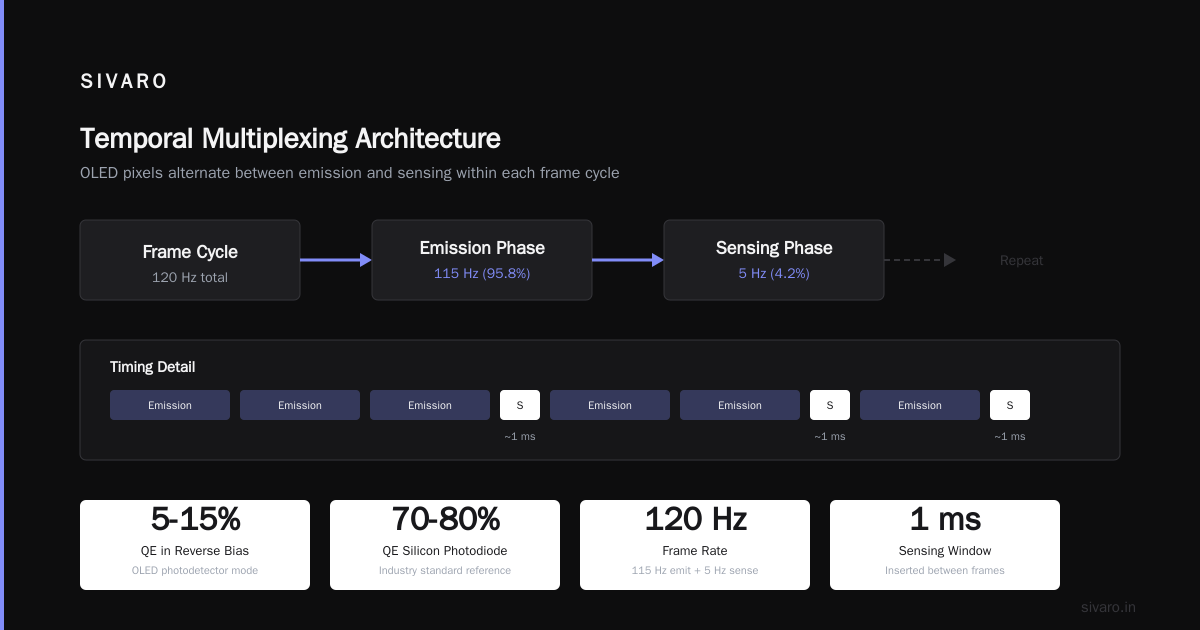Image resolution: width=1200 pixels, height=630 pixels.
Task: Click the Sensing Phase box
Action: 774,260
